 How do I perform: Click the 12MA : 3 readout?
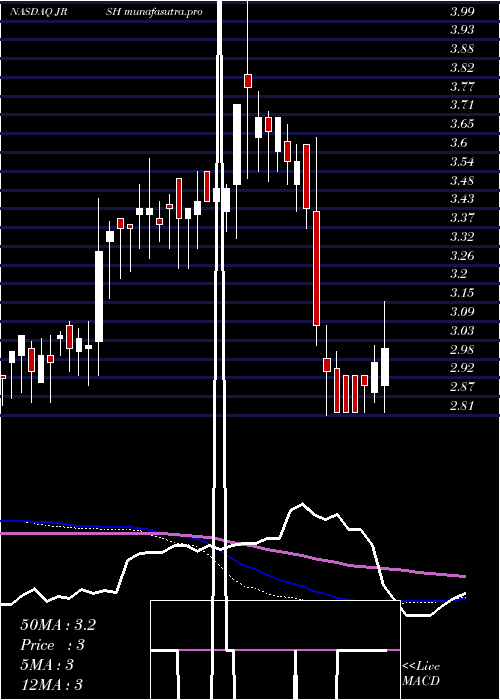51,685
